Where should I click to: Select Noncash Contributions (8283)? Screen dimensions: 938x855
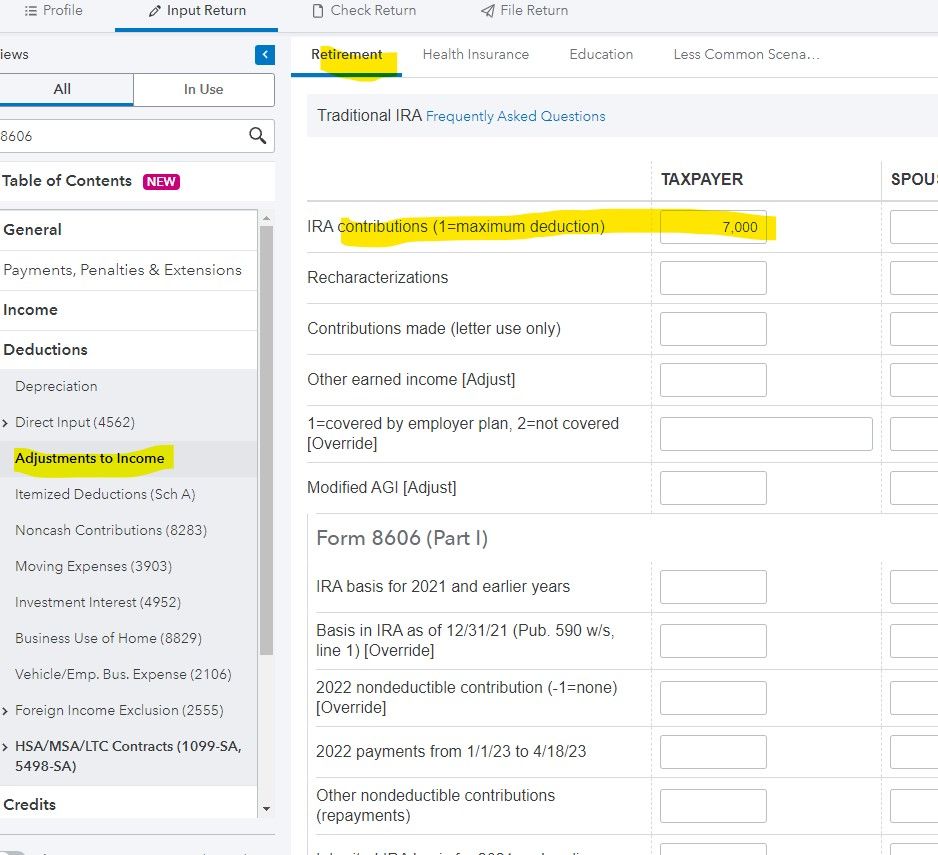[x=111, y=530]
